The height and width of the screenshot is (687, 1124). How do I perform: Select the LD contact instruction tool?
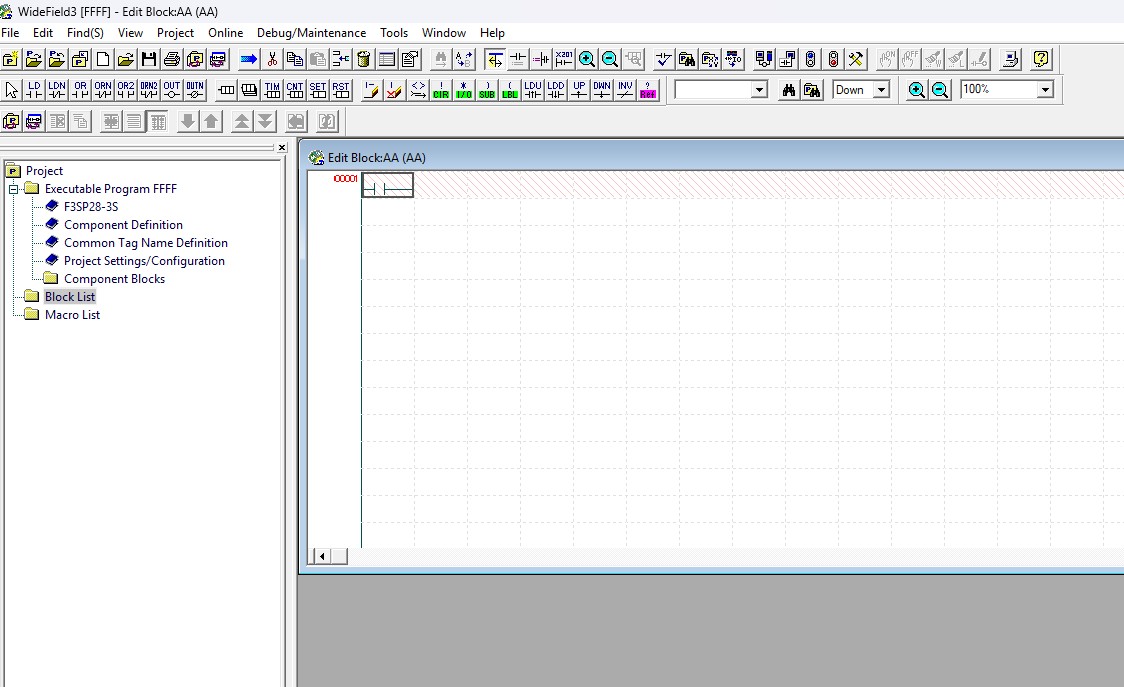click(34, 90)
